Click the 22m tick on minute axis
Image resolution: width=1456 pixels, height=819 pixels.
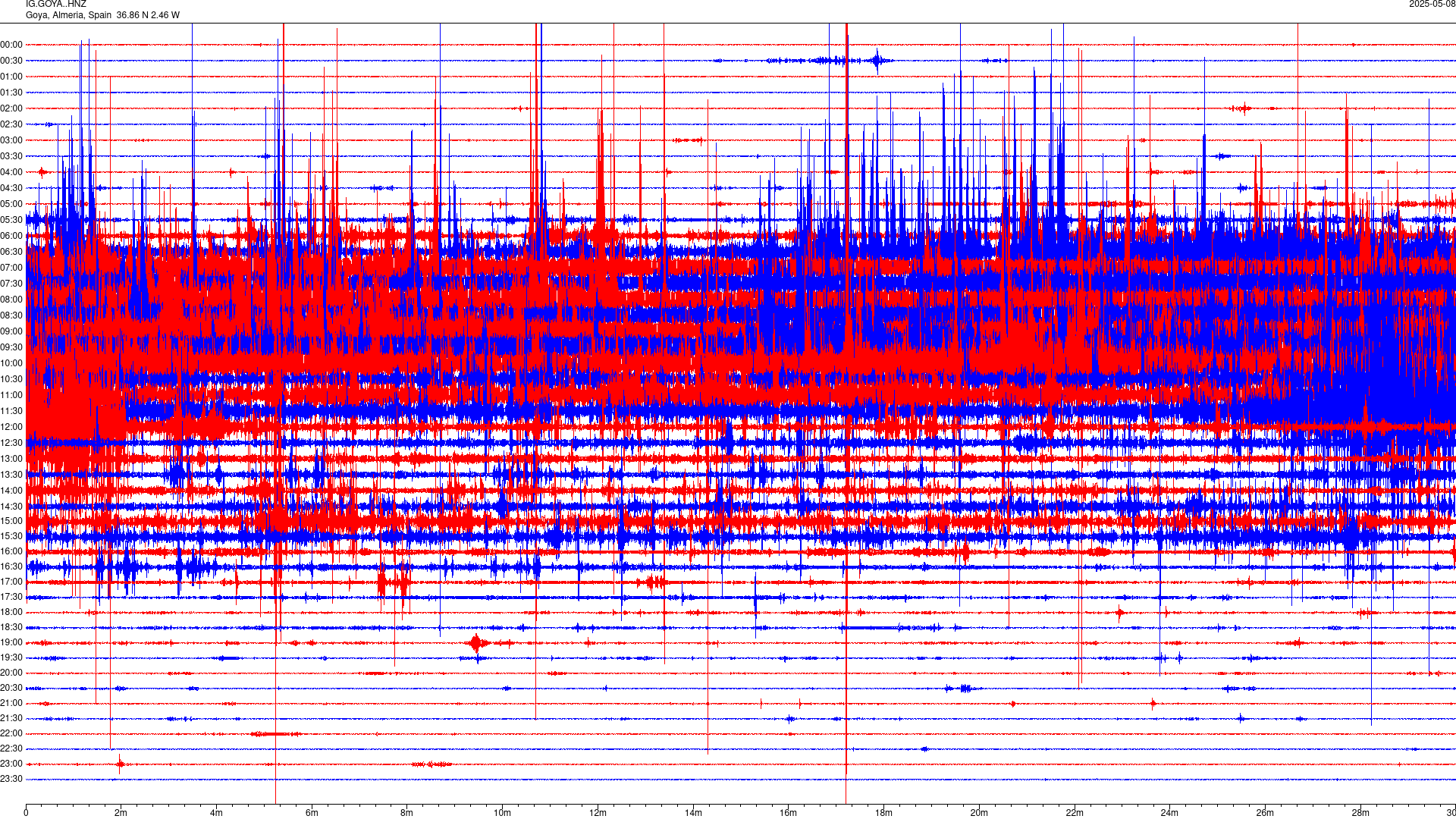[1075, 813]
